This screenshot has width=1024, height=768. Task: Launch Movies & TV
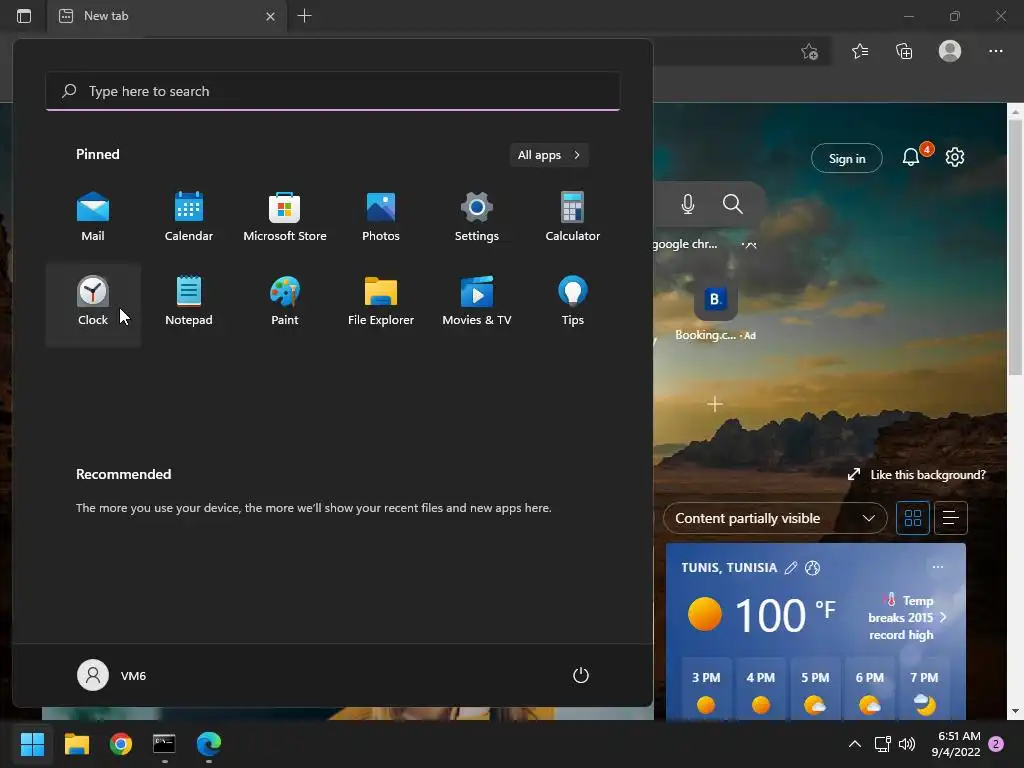pos(477,301)
